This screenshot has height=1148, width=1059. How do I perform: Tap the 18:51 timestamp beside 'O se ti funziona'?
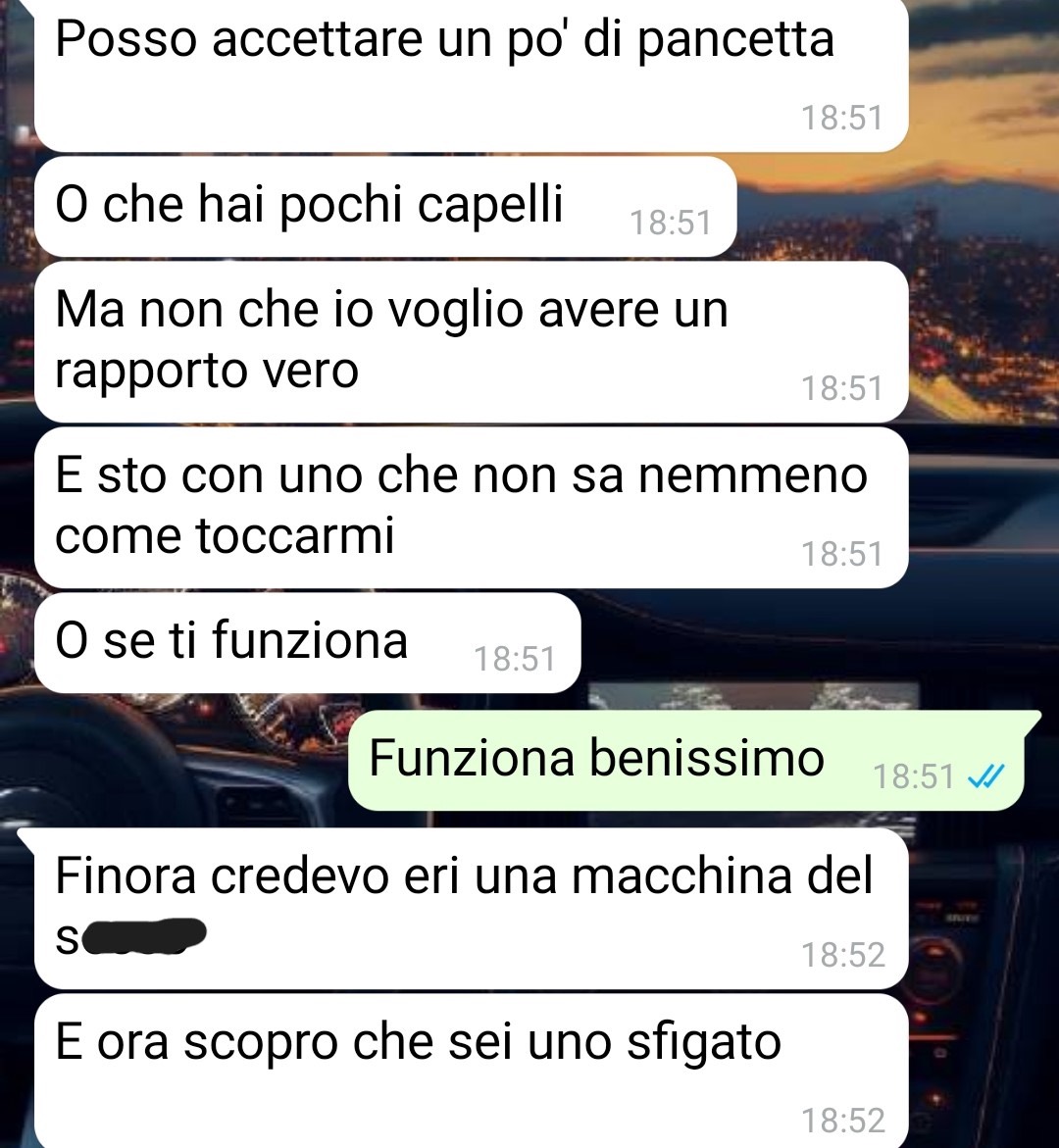(x=515, y=659)
